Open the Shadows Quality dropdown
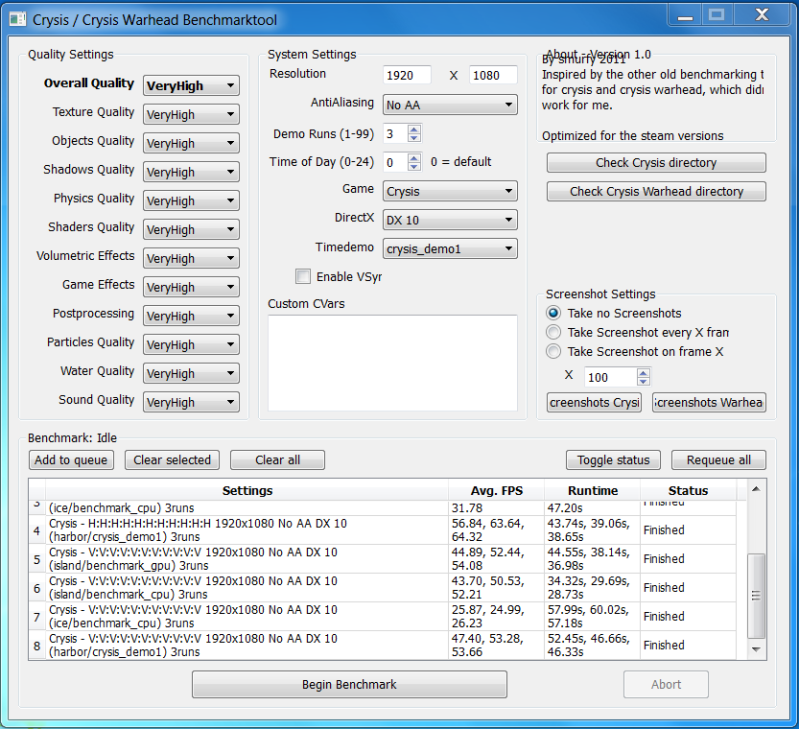This screenshot has width=799, height=729. pos(191,172)
